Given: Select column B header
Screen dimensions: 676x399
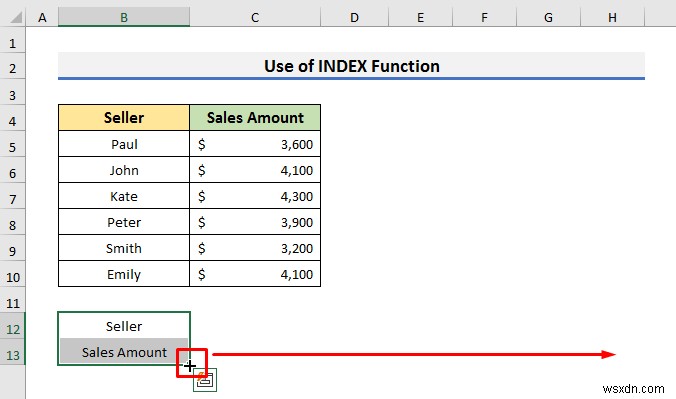Looking at the screenshot, I should [x=124, y=18].
